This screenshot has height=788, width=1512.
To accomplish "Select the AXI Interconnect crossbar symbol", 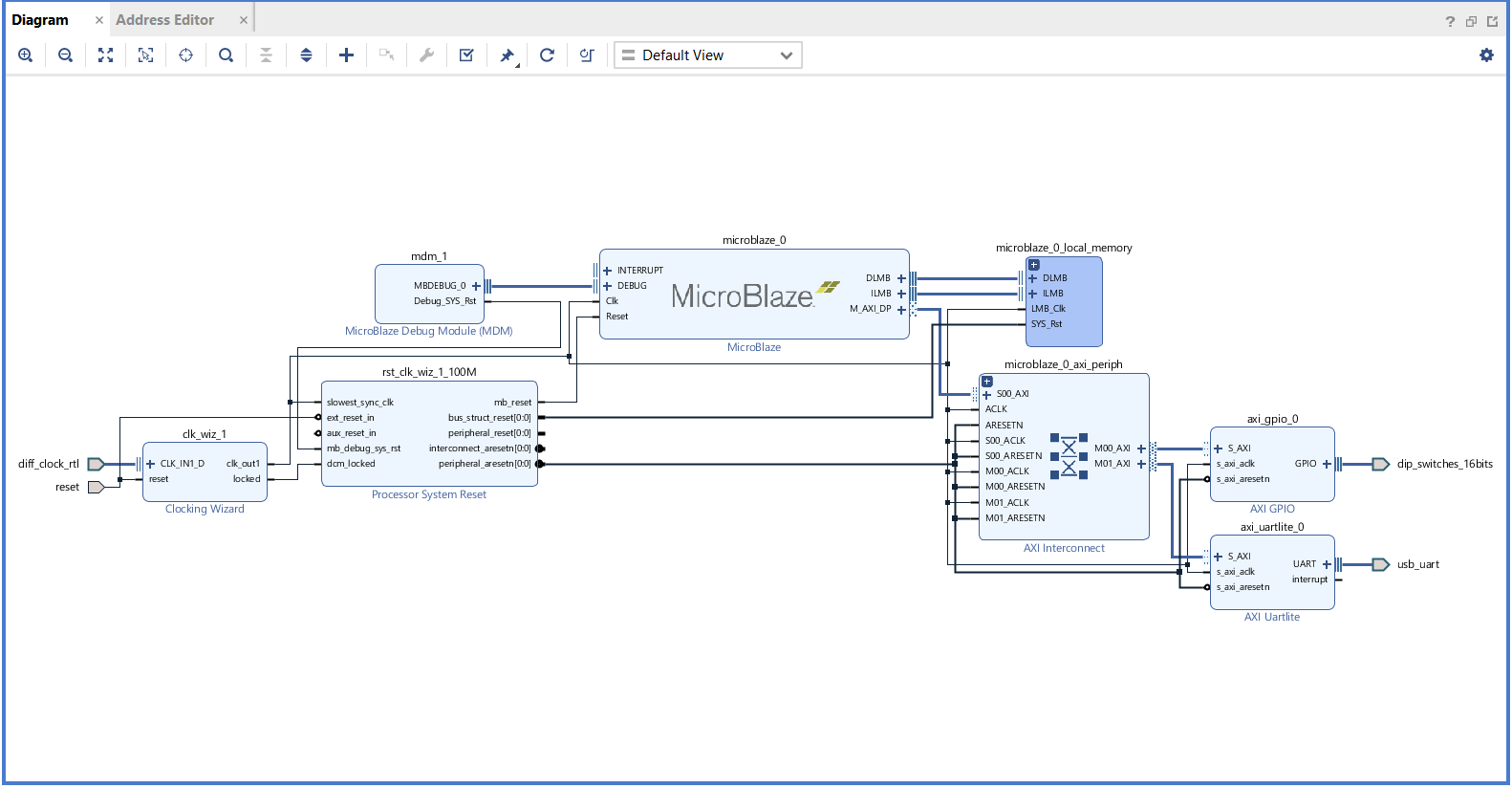I will tap(1069, 456).
